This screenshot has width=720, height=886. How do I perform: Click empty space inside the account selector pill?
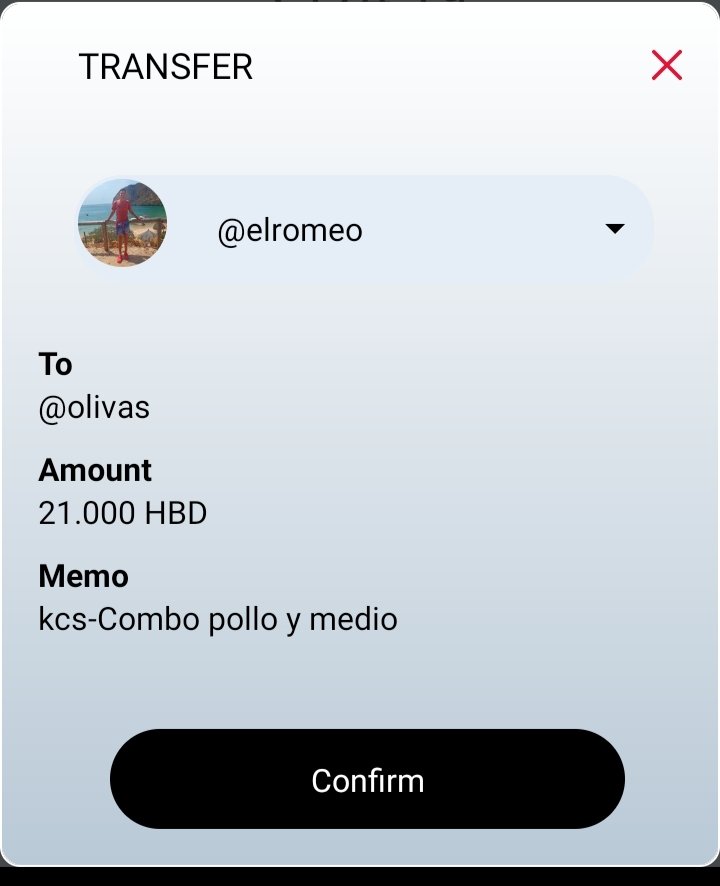pyautogui.click(x=480, y=228)
